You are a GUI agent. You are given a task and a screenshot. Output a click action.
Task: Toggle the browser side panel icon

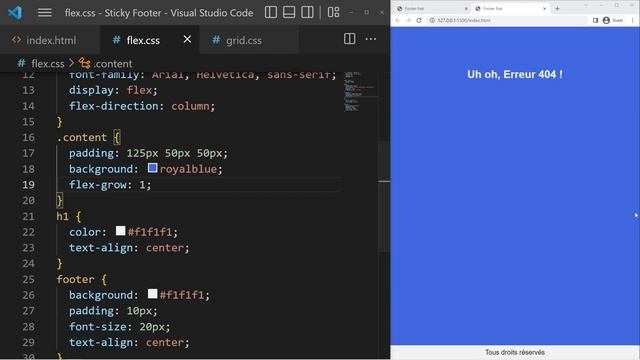[x=596, y=20]
